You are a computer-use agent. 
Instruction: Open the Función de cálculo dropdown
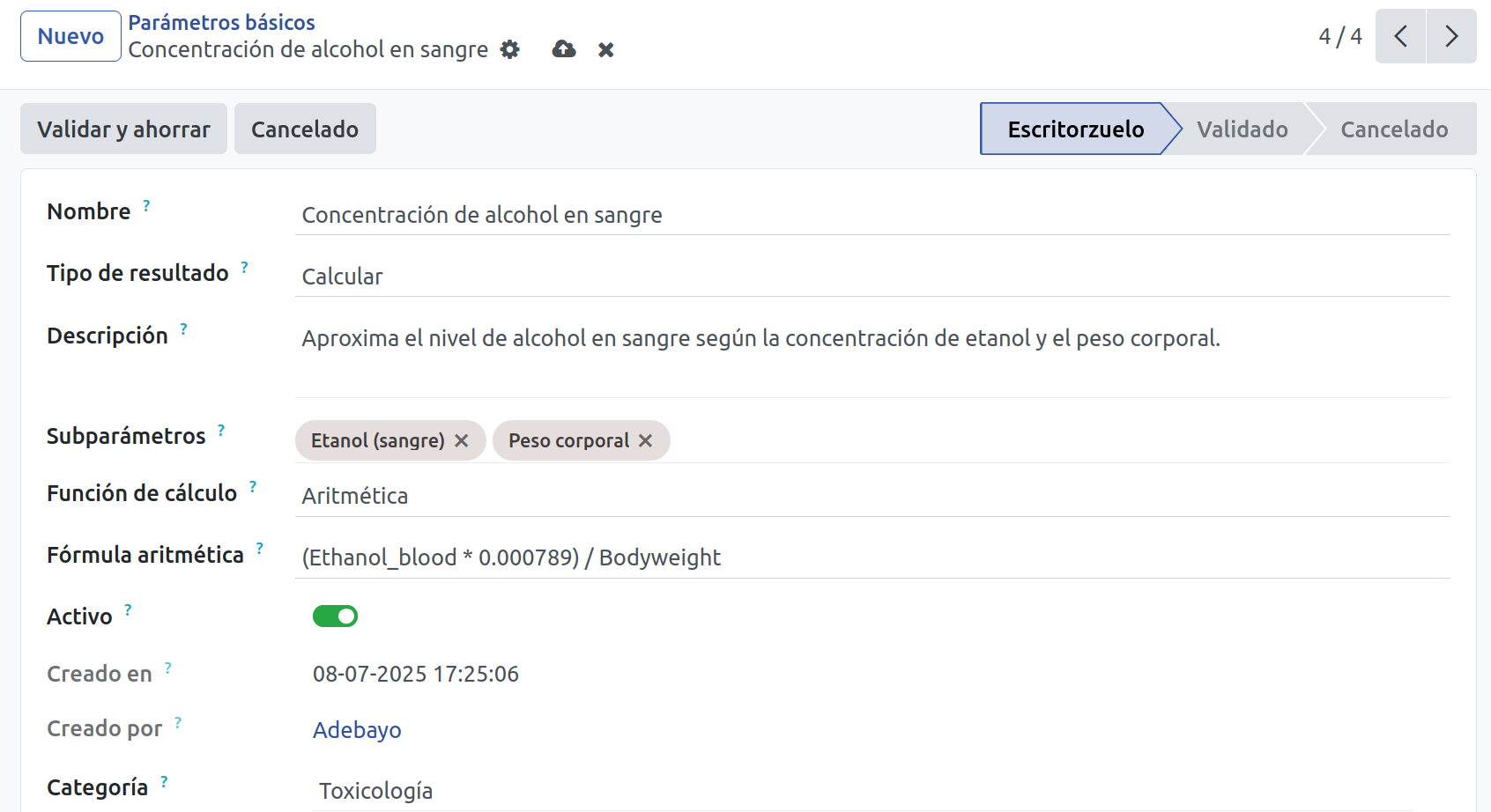[872, 496]
